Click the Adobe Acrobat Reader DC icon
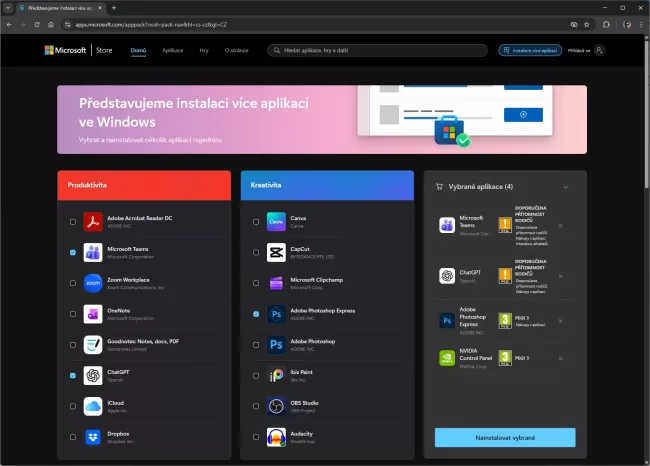 click(93, 222)
